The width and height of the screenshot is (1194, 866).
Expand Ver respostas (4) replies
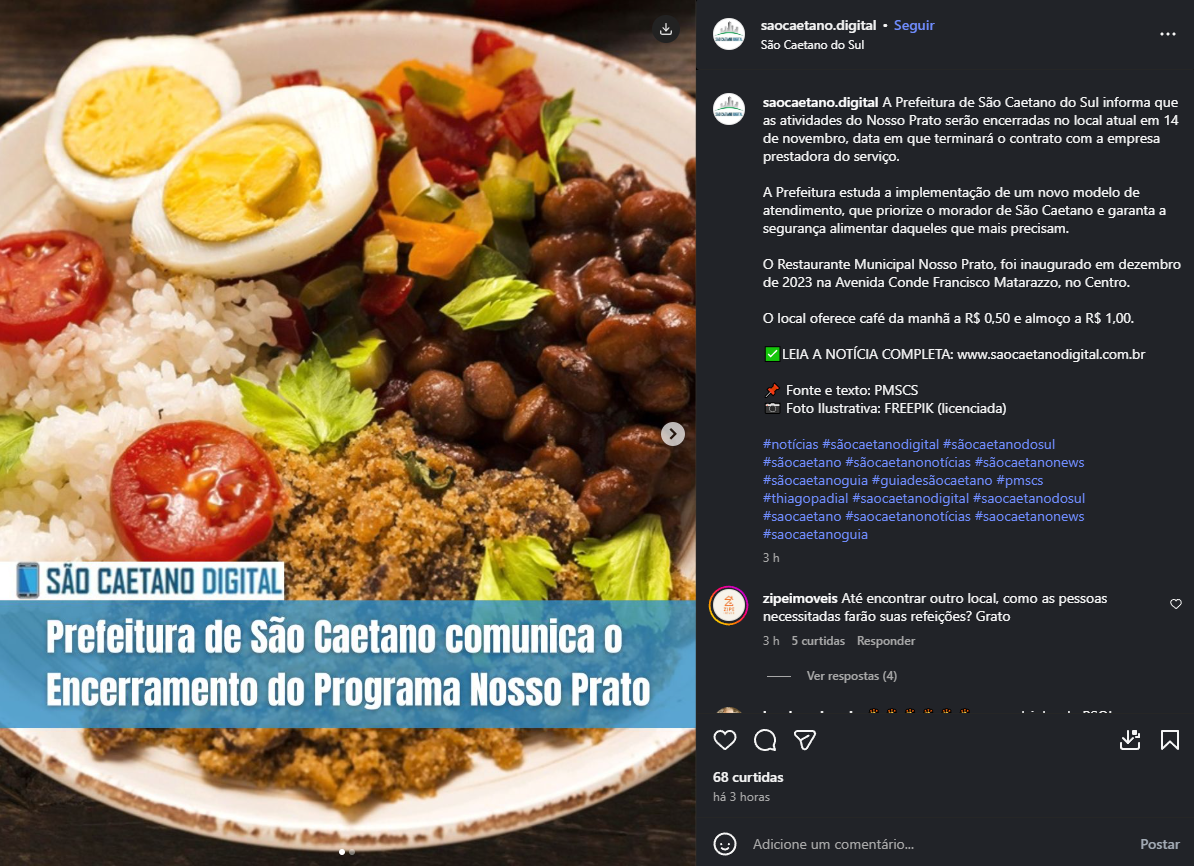click(x=851, y=676)
